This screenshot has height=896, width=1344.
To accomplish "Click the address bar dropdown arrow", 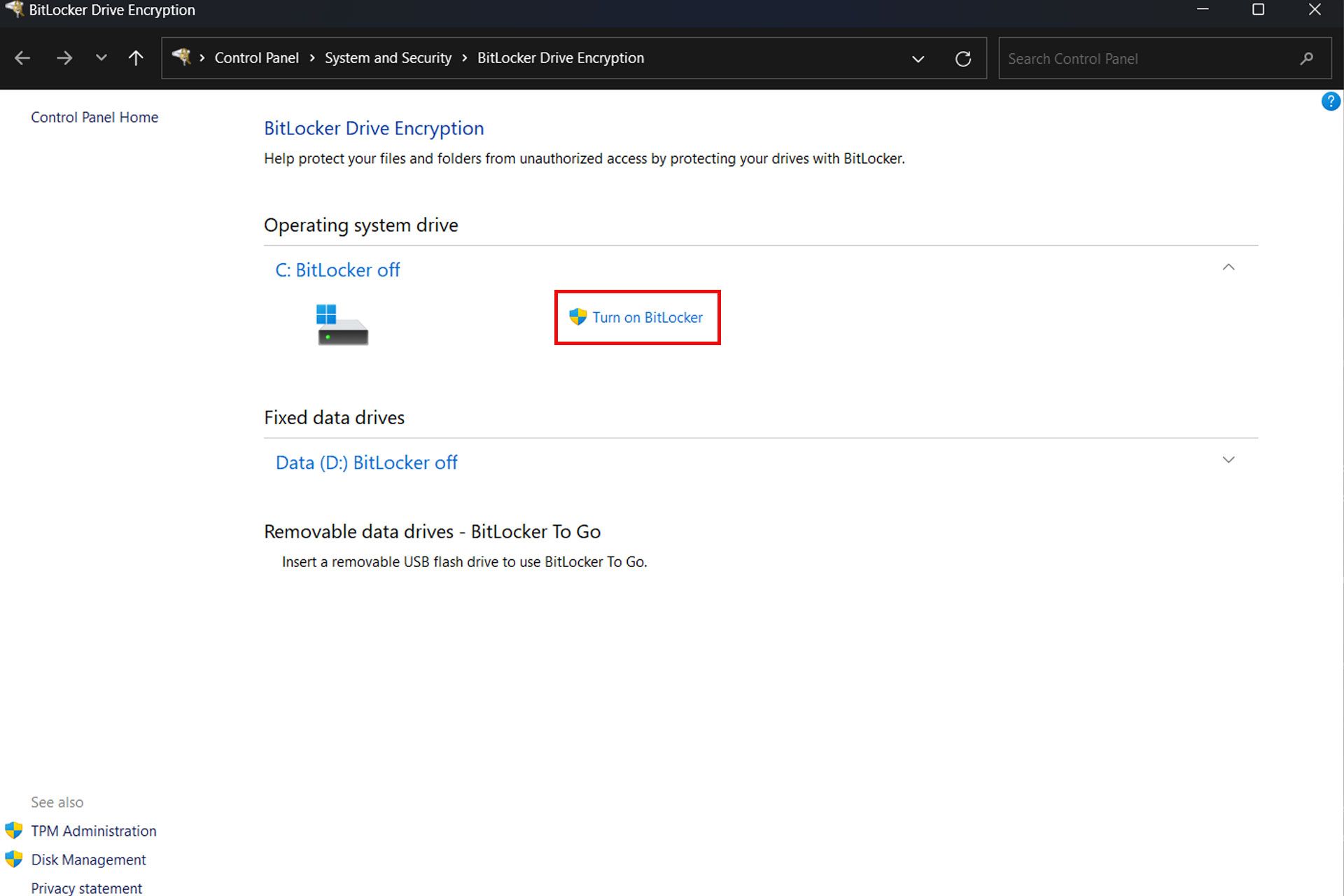I will 919,58.
